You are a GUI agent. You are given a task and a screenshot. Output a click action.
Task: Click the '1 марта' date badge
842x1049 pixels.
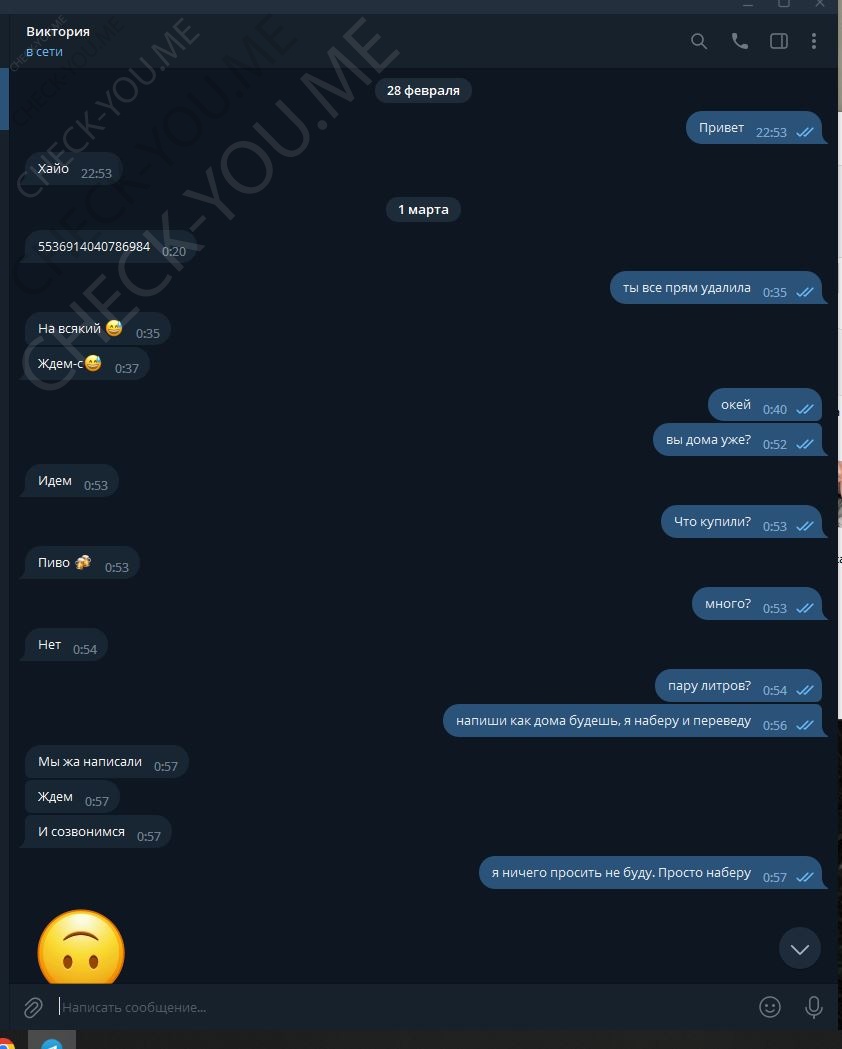pyautogui.click(x=423, y=209)
